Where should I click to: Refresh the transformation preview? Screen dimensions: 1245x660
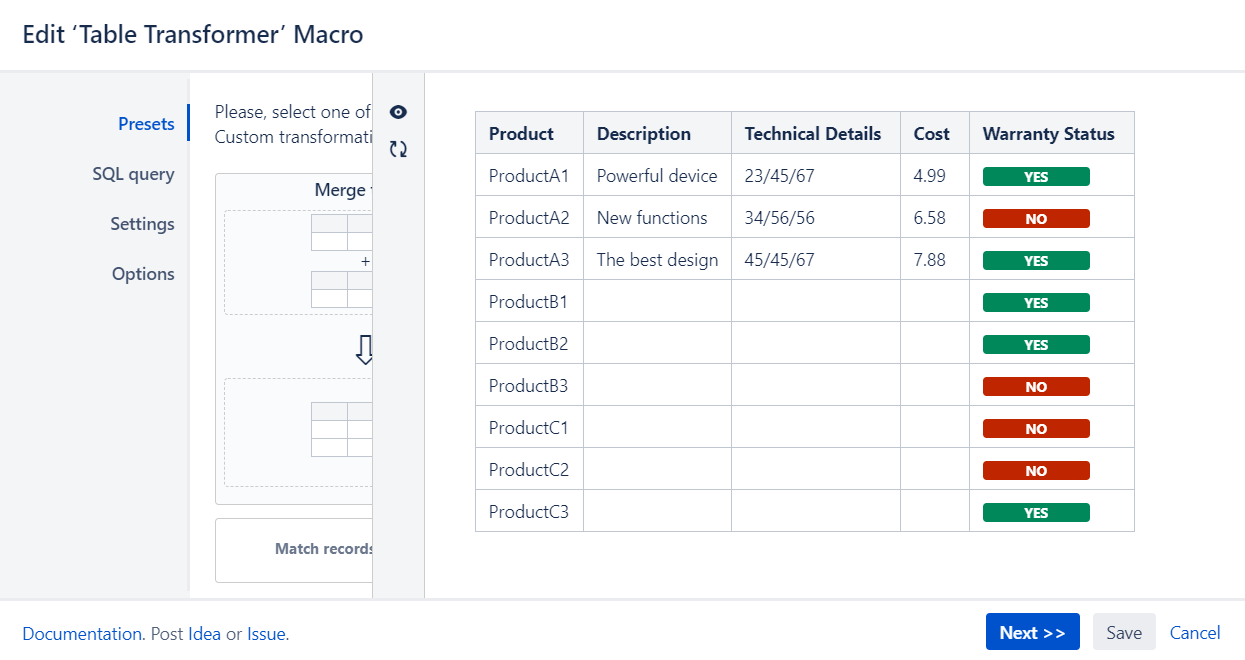398,148
